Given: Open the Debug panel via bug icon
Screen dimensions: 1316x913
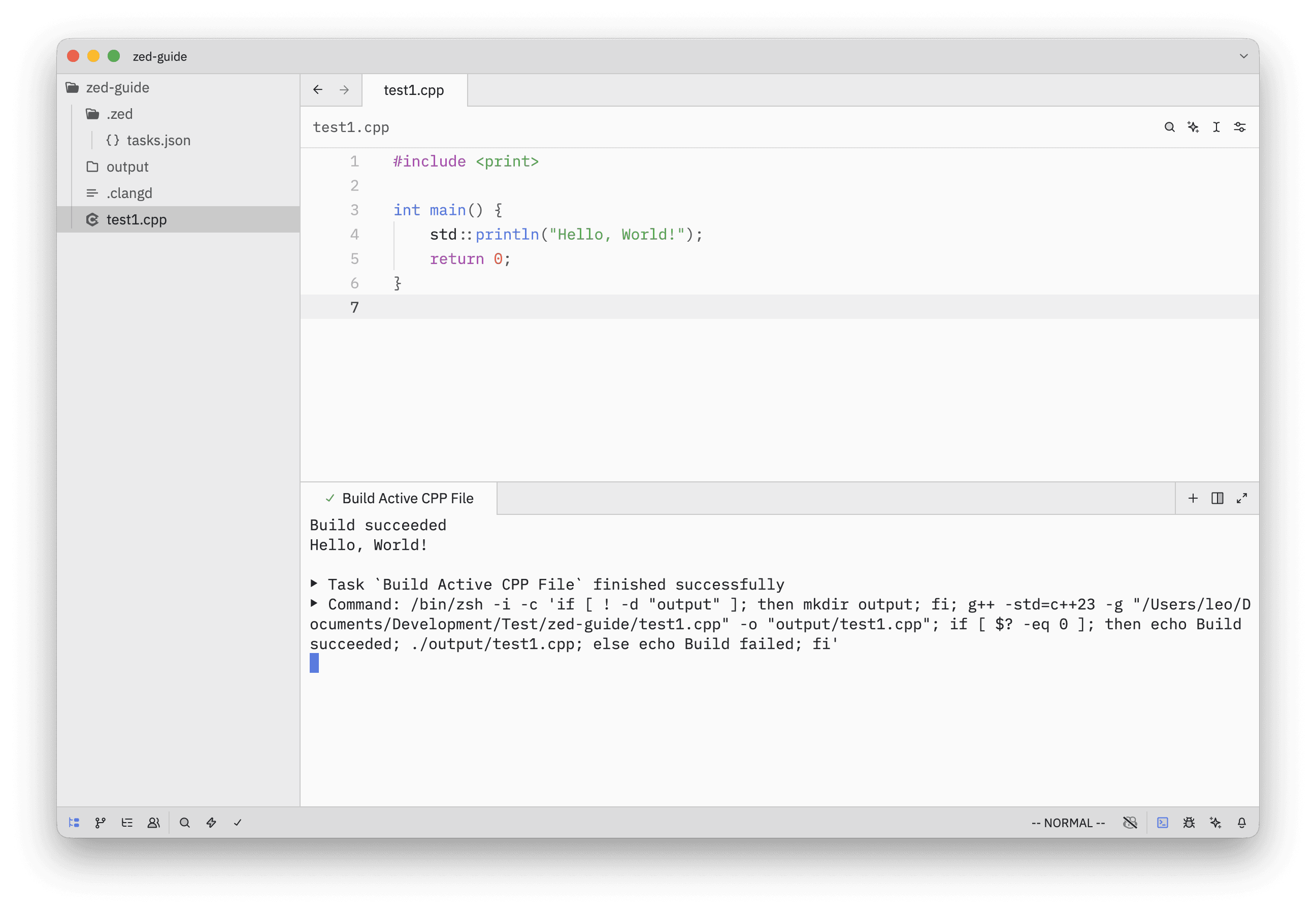Looking at the screenshot, I should [x=1190, y=823].
